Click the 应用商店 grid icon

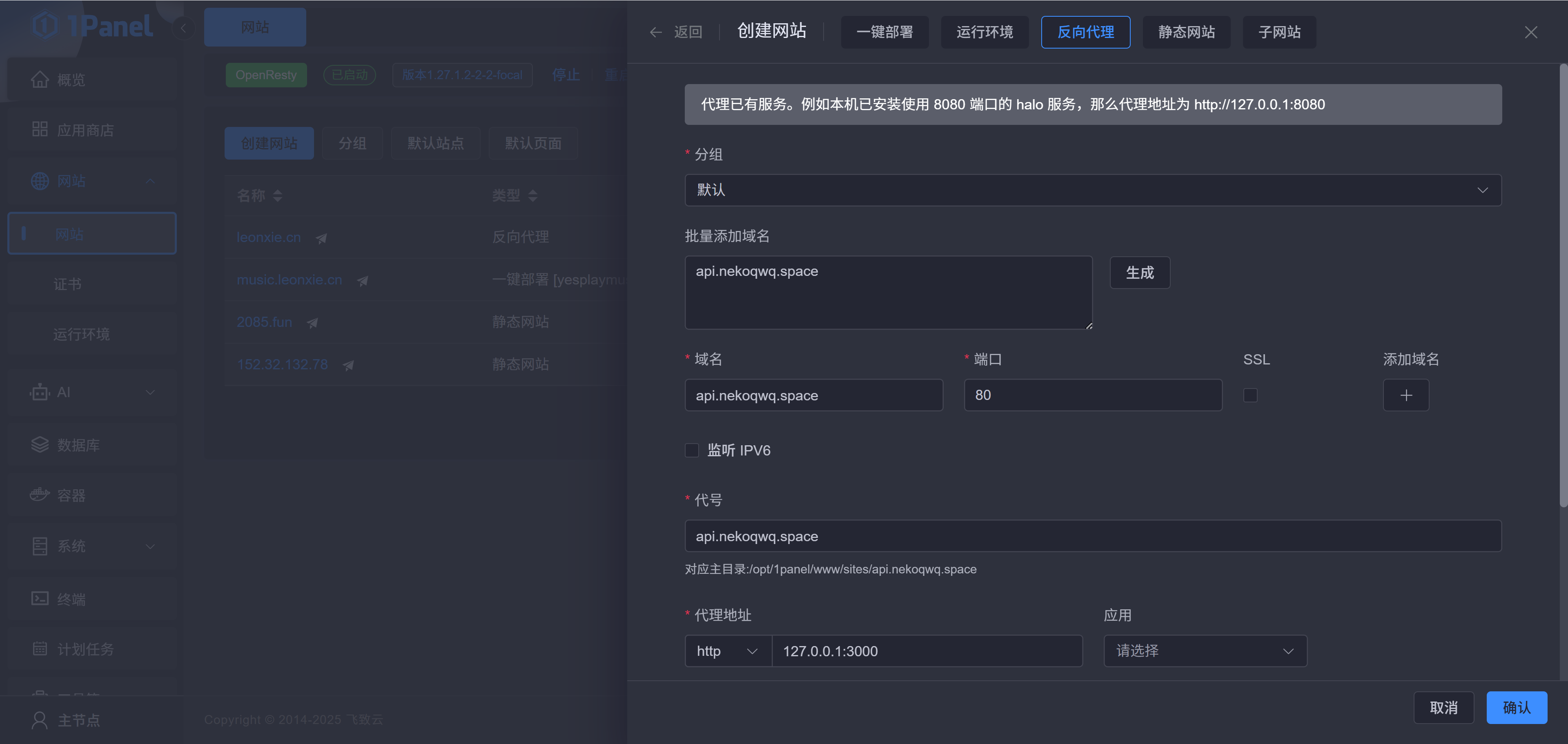pos(40,129)
